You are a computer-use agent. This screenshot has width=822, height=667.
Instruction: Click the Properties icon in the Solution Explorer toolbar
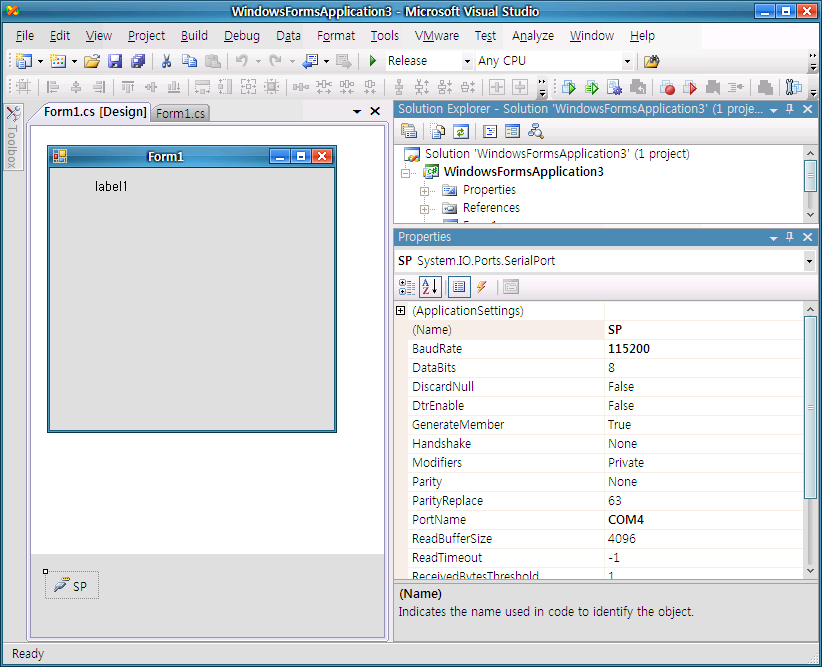pos(408,131)
